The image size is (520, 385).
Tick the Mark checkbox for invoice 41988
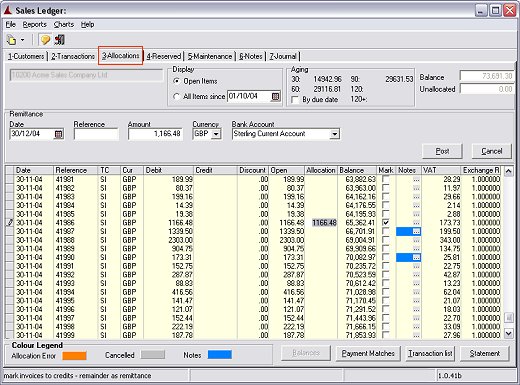click(386, 240)
